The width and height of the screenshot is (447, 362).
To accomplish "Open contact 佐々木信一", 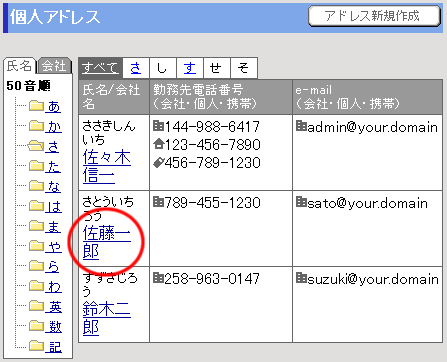I will coord(107,166).
